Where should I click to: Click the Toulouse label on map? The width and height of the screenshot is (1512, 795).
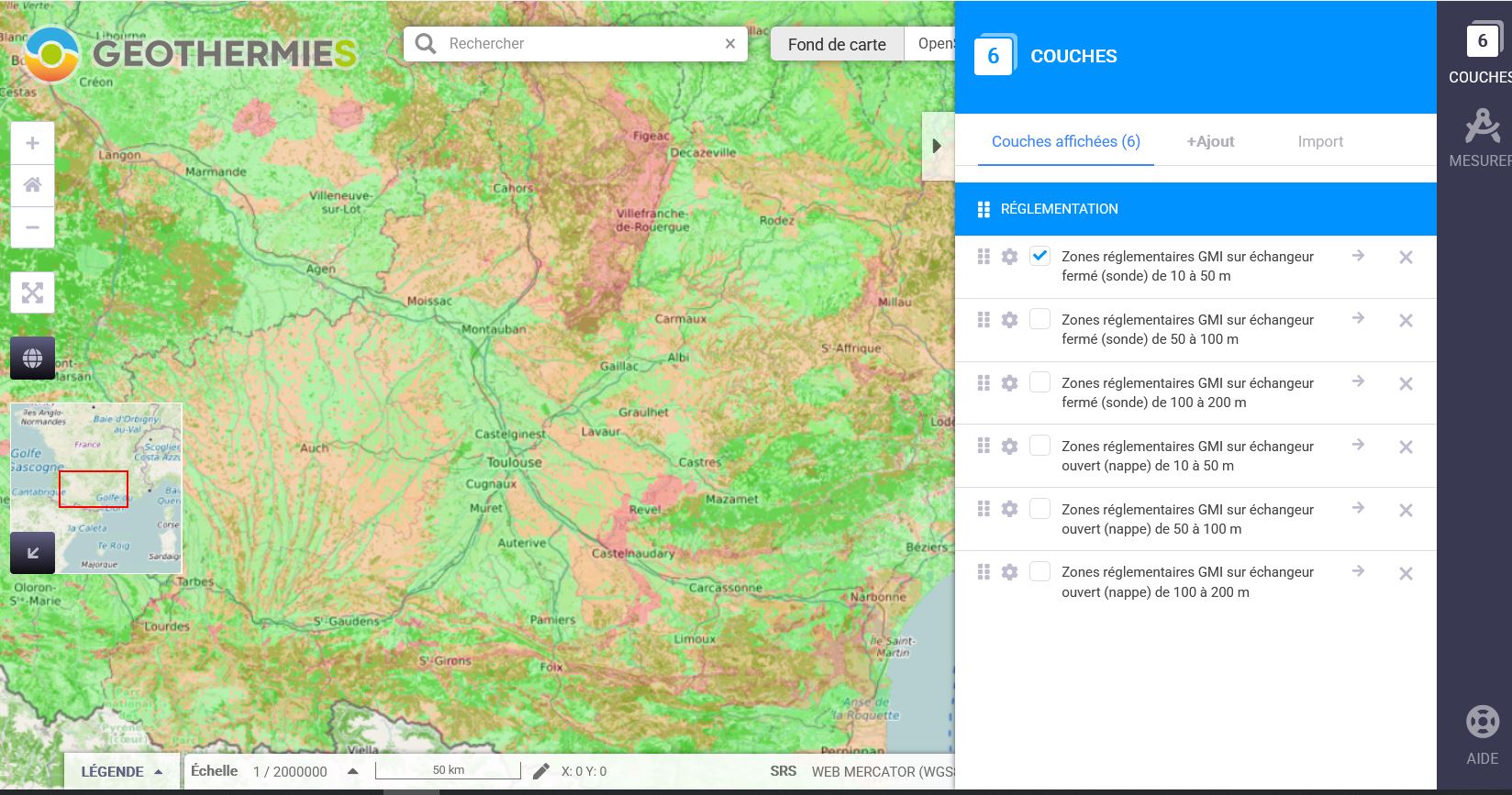click(514, 463)
